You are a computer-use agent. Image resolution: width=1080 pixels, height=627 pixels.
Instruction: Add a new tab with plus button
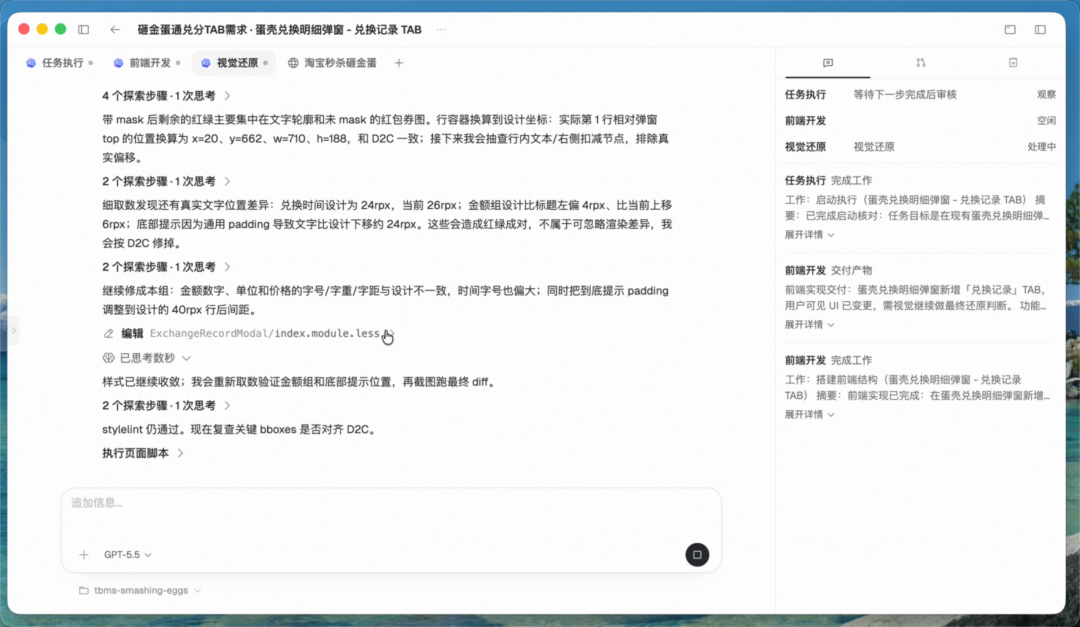click(399, 63)
